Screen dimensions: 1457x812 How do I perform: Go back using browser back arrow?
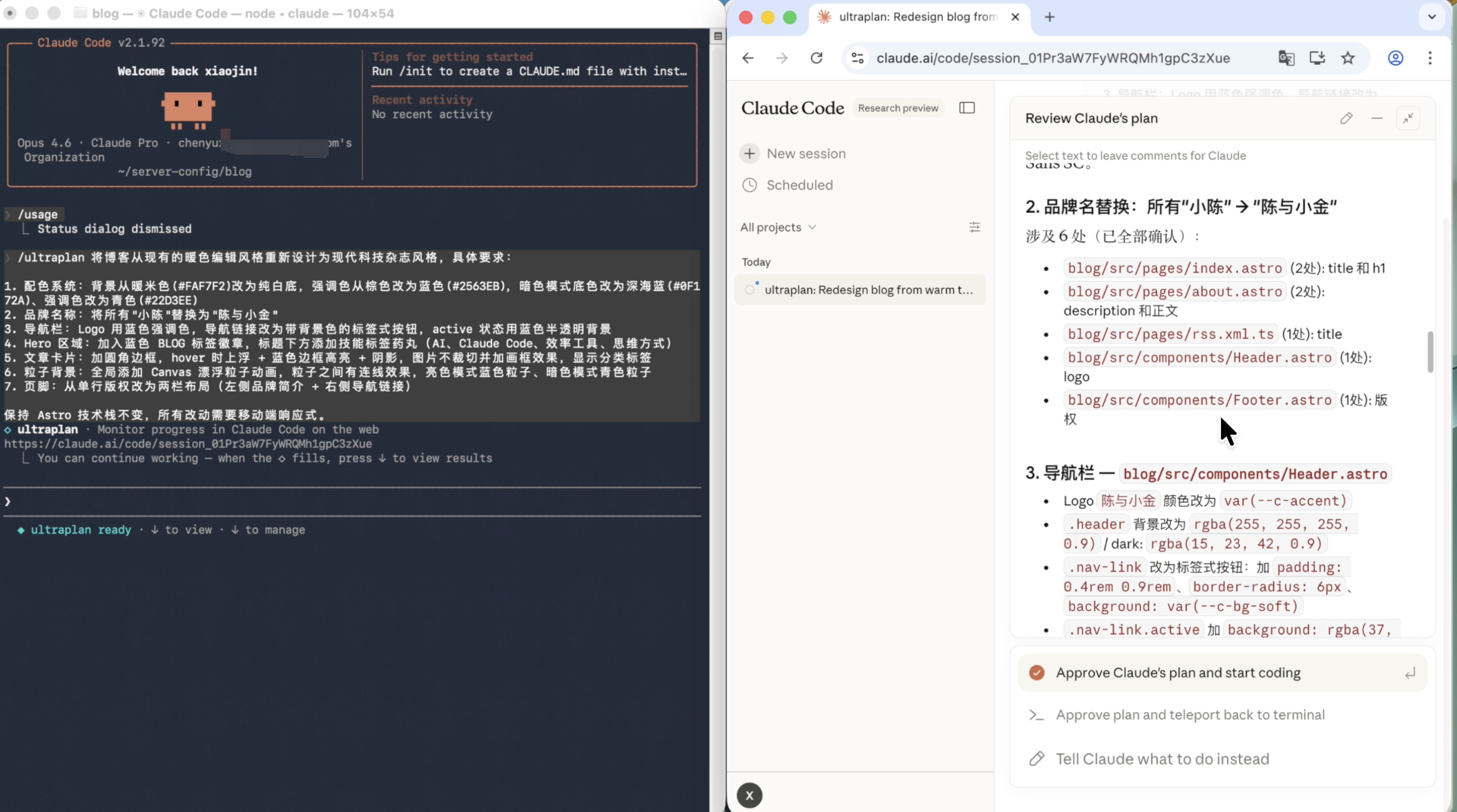pyautogui.click(x=747, y=58)
